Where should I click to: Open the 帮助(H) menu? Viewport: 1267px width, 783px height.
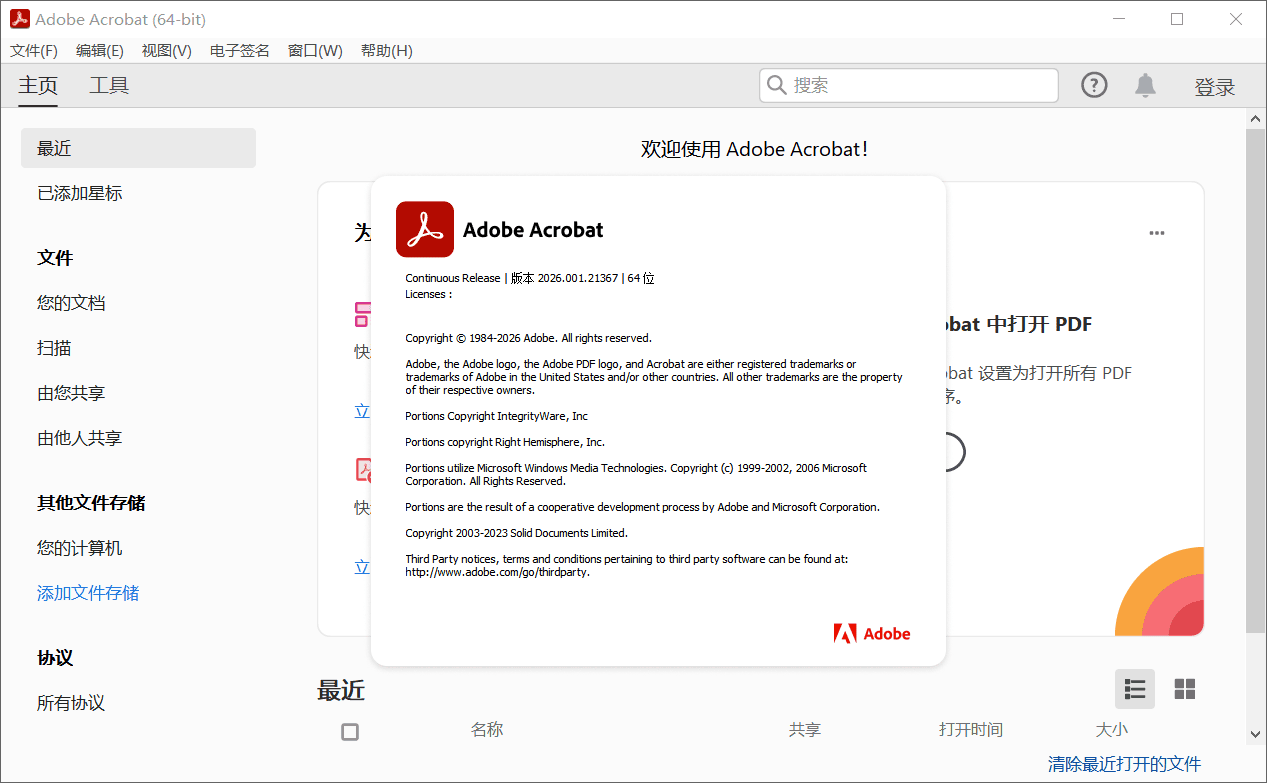click(x=387, y=51)
